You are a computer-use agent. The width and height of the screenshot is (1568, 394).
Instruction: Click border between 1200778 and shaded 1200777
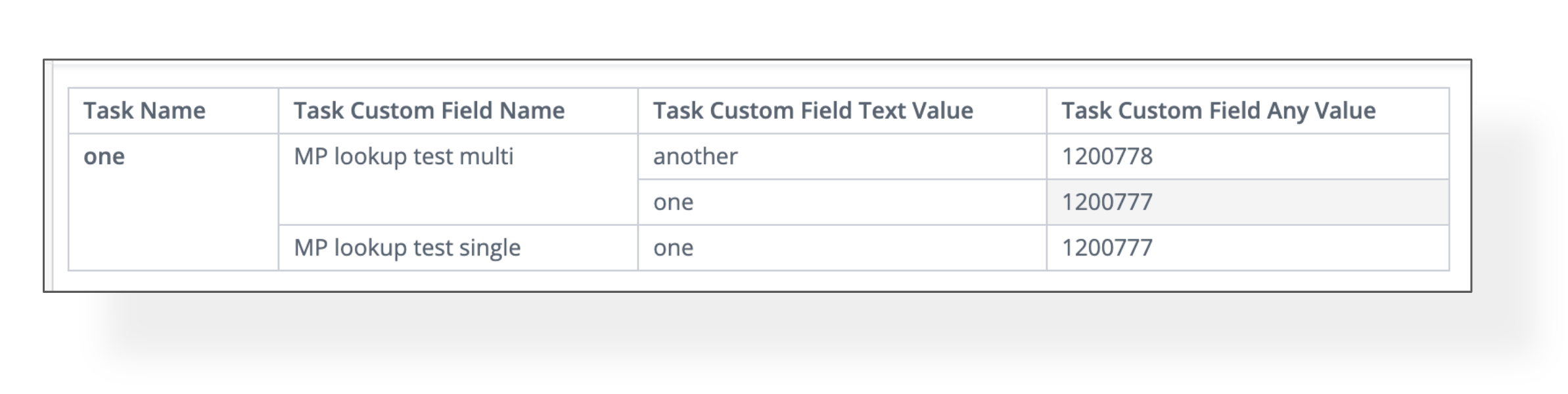click(x=1247, y=179)
